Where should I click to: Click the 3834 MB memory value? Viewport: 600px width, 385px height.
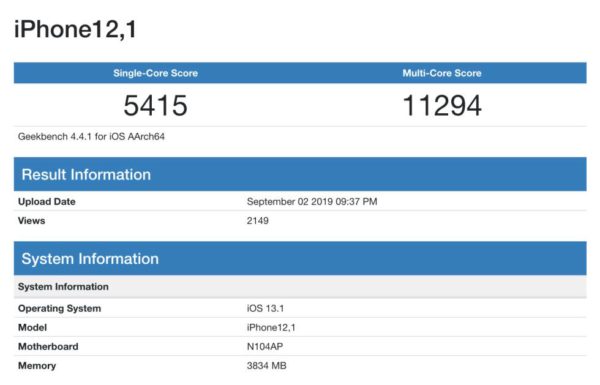pyautogui.click(x=267, y=366)
